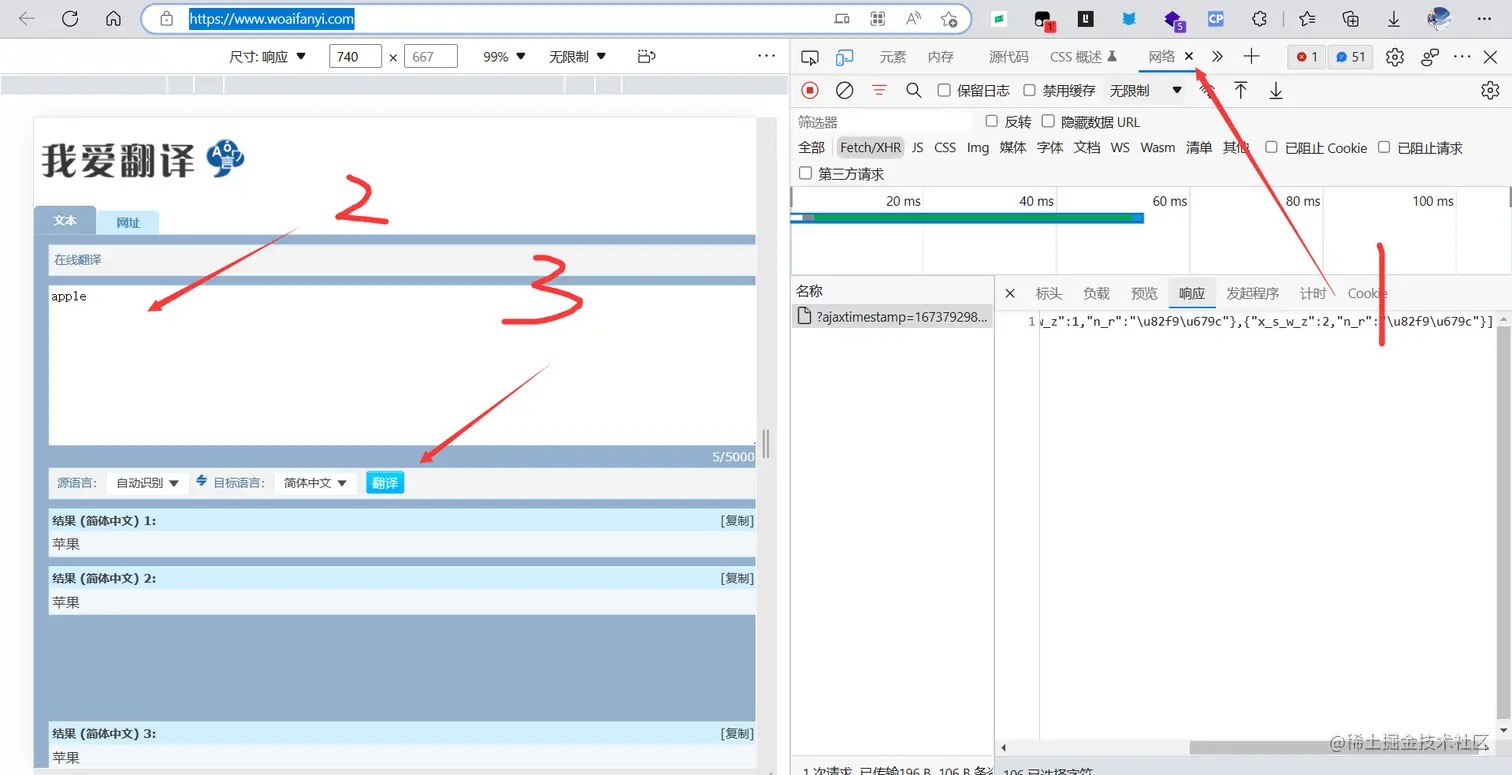The height and width of the screenshot is (775, 1512).
Task: Add a new DevTools tool plus icon
Action: [x=1251, y=57]
